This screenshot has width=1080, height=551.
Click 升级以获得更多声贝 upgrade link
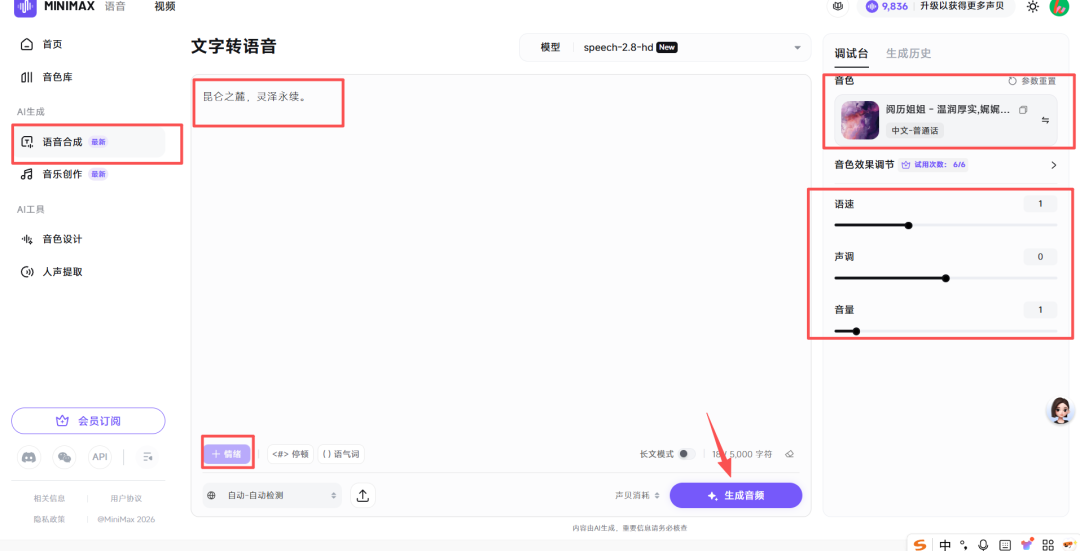(x=962, y=6)
